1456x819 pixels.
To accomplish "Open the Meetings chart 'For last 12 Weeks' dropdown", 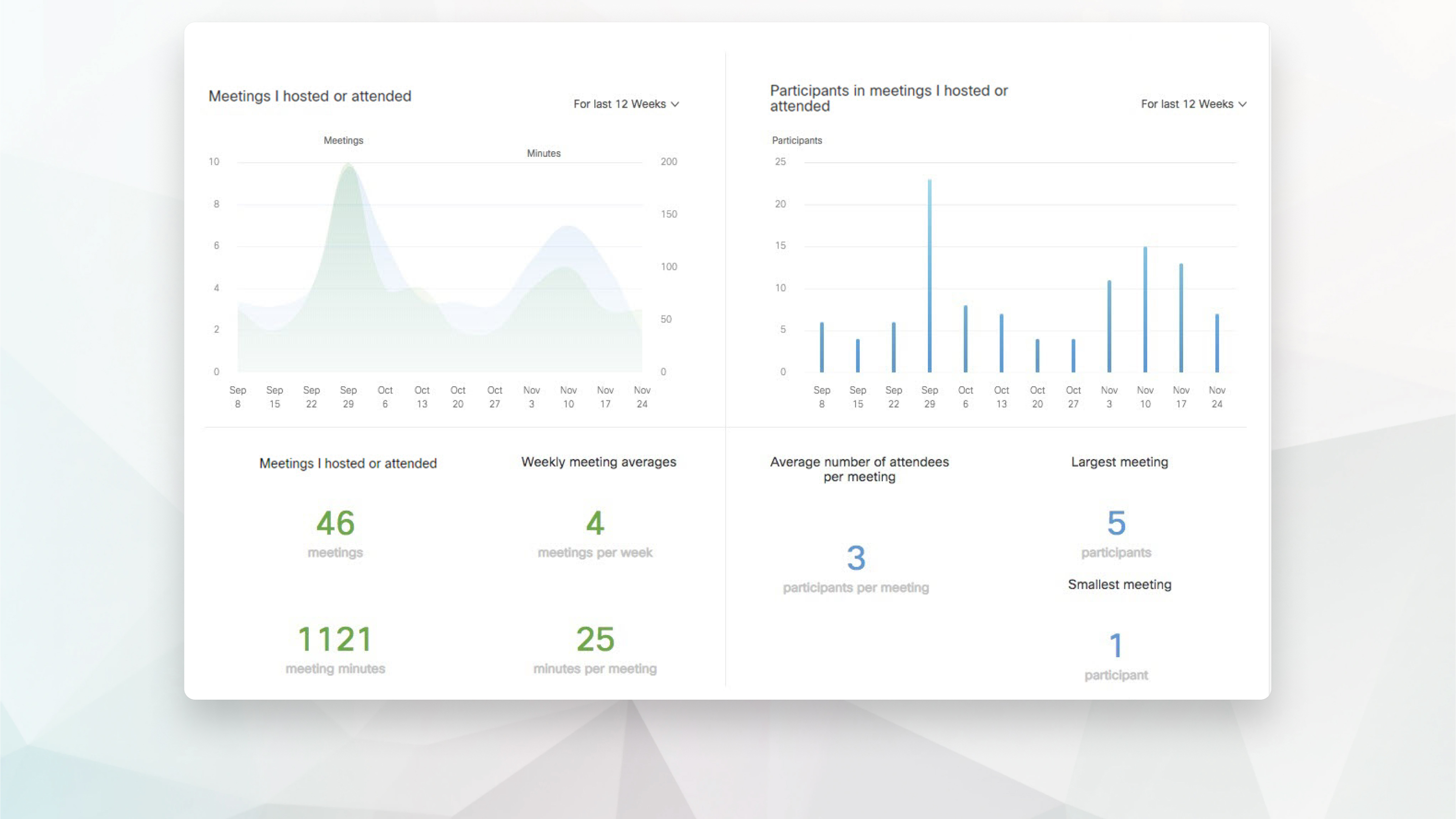I will click(626, 104).
